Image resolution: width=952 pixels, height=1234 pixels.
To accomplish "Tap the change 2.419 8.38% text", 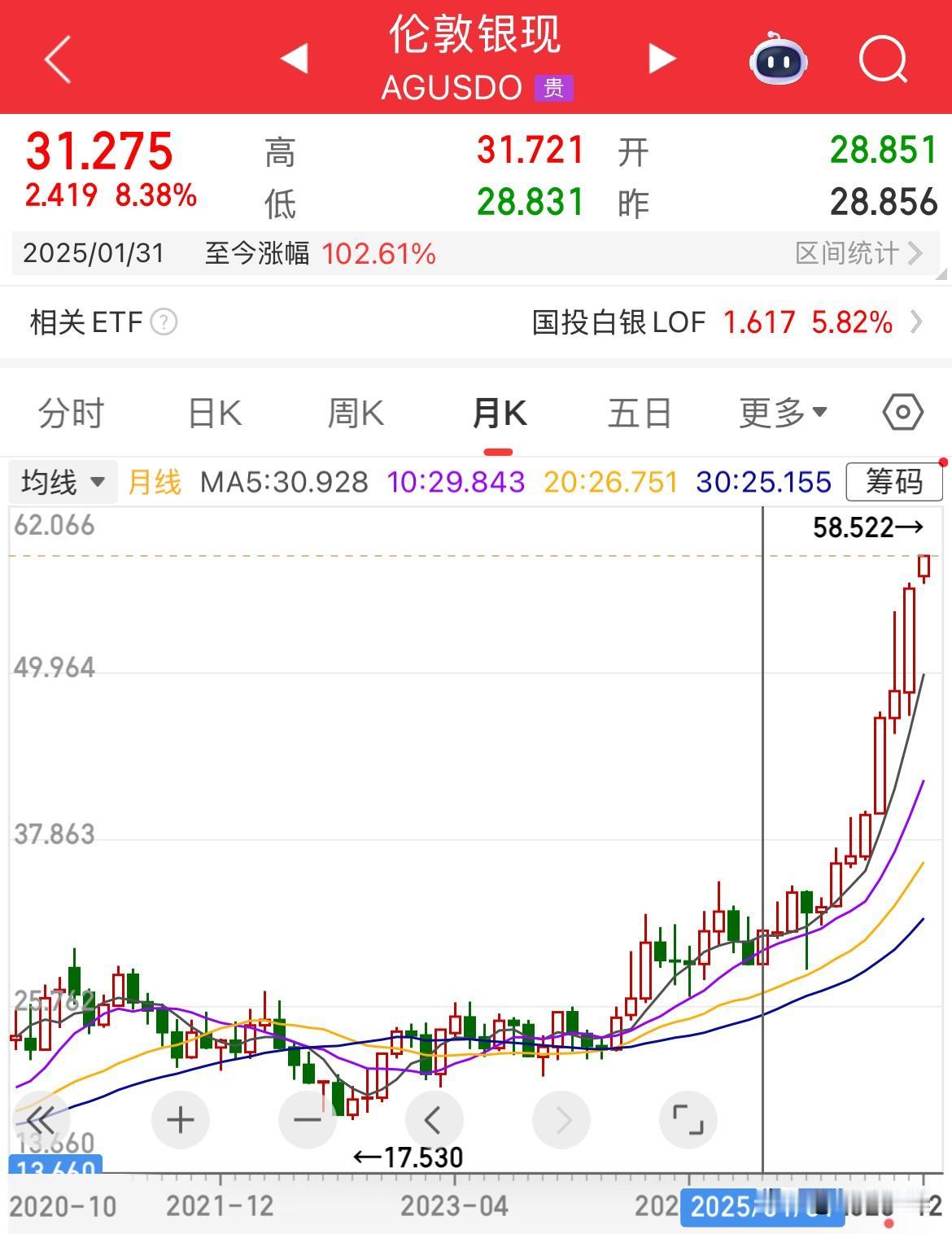I will coord(111,195).
